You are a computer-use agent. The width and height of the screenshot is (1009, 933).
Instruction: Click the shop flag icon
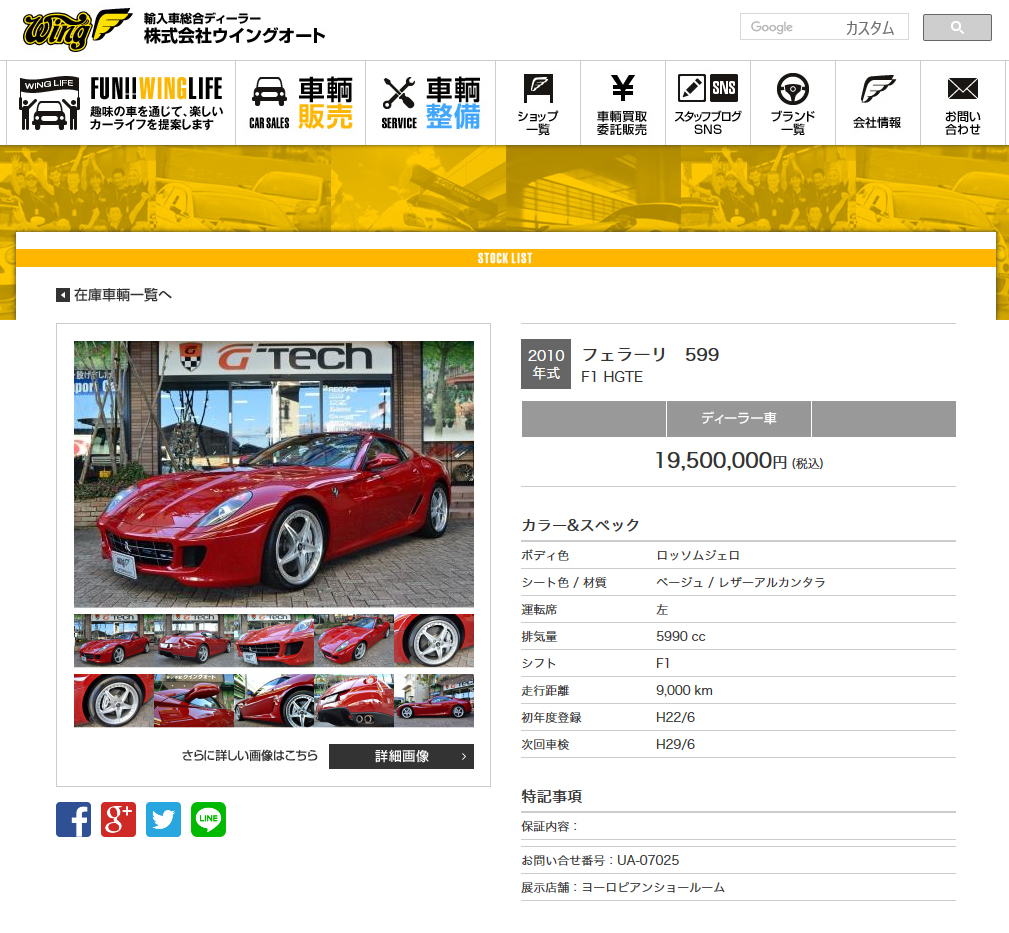coord(538,88)
